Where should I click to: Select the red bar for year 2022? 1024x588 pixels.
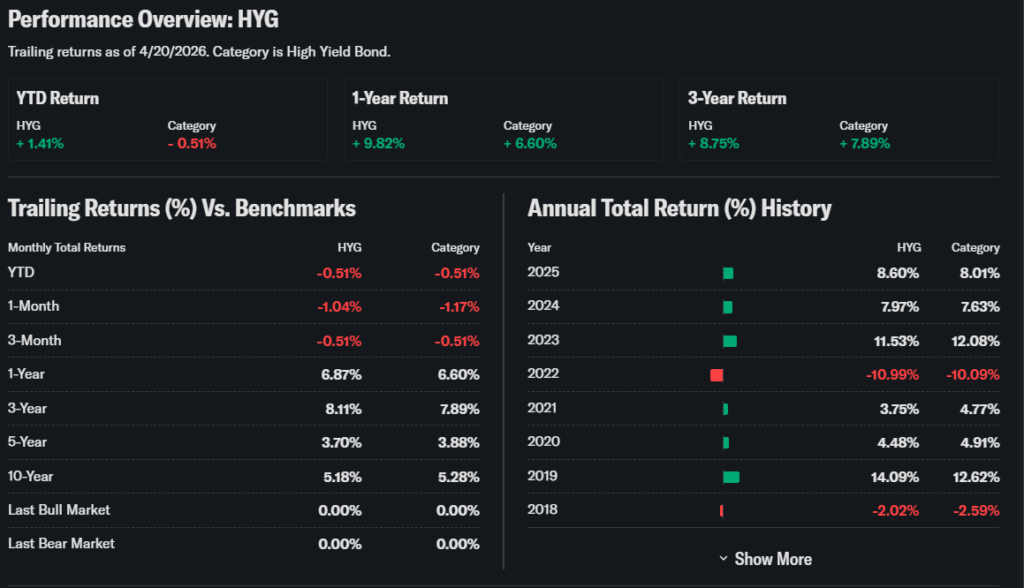[x=716, y=375]
